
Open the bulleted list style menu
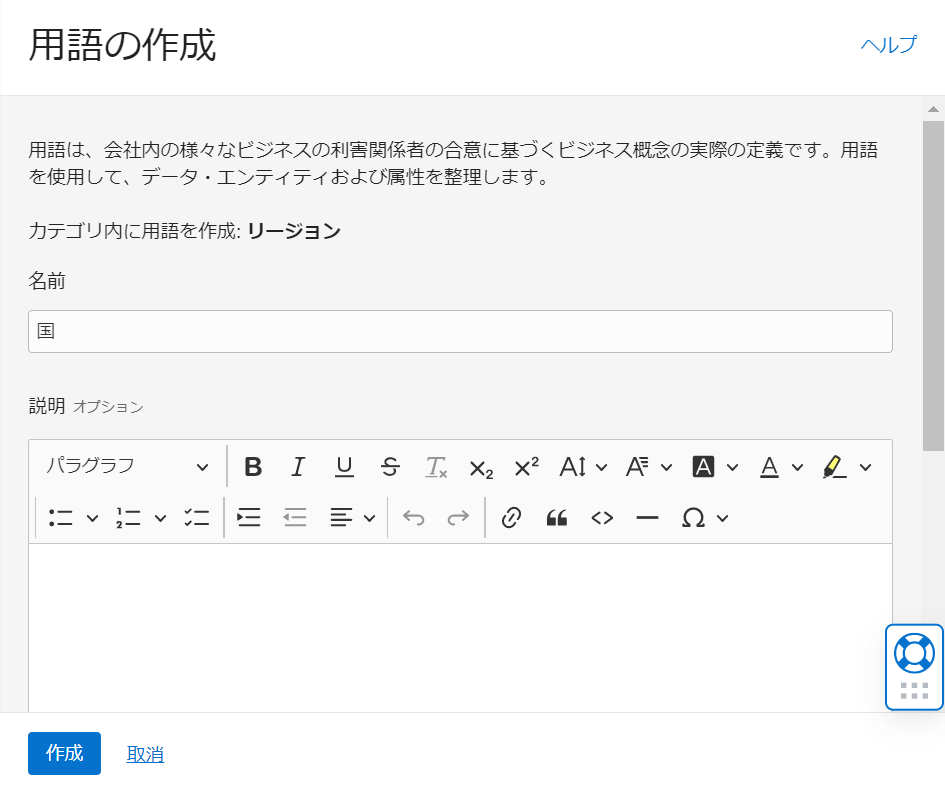73,518
